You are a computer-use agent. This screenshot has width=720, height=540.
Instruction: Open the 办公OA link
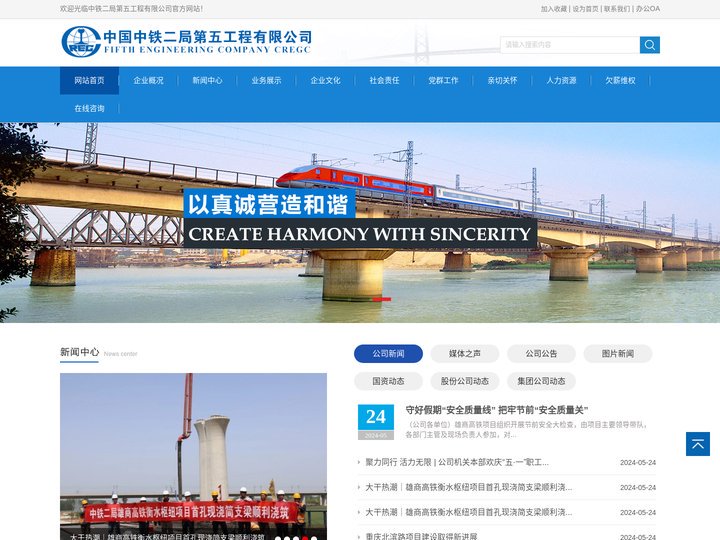(x=647, y=9)
